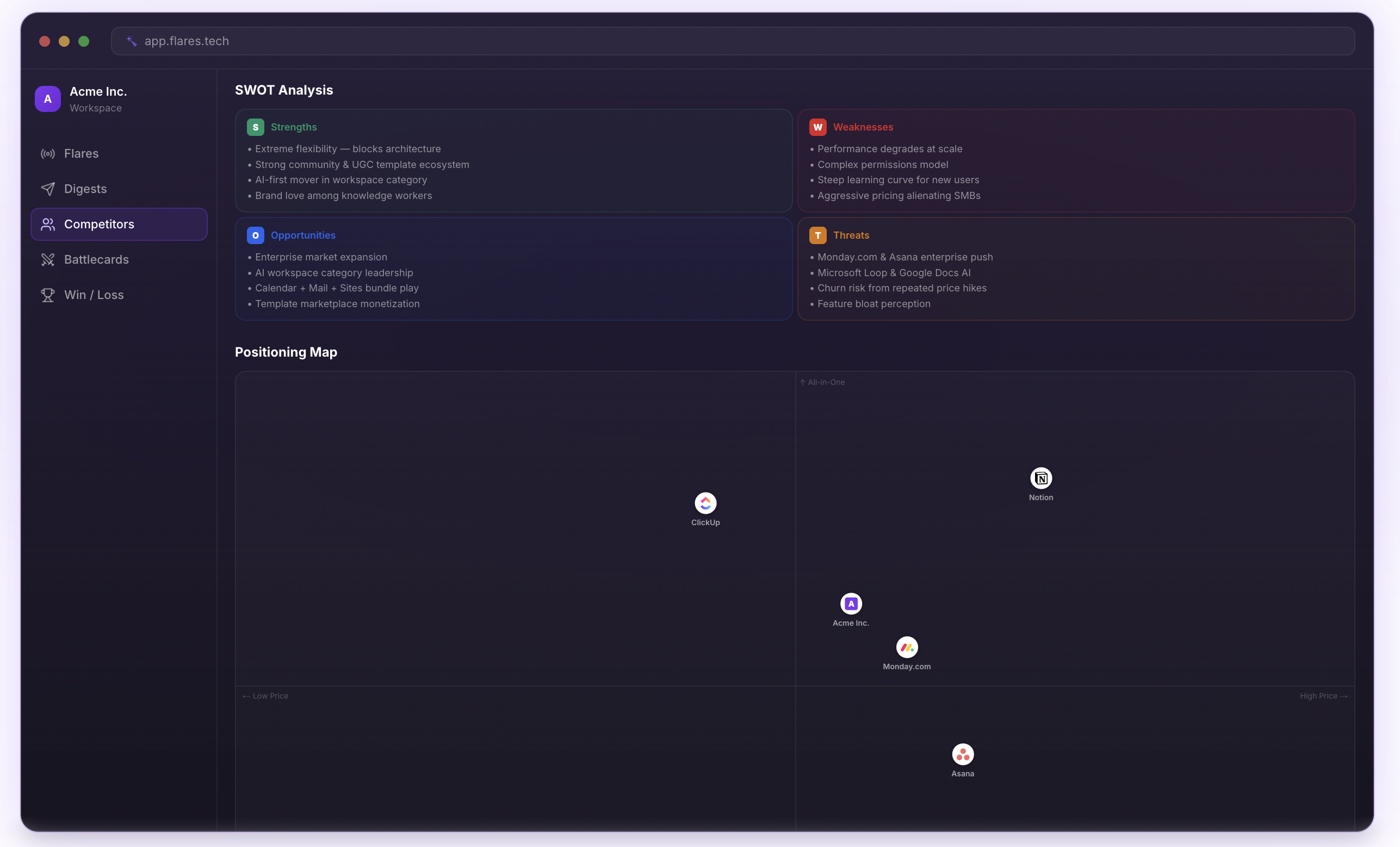The height and width of the screenshot is (847, 1400).
Task: Click the orange T Threats badge
Action: pyautogui.click(x=817, y=235)
